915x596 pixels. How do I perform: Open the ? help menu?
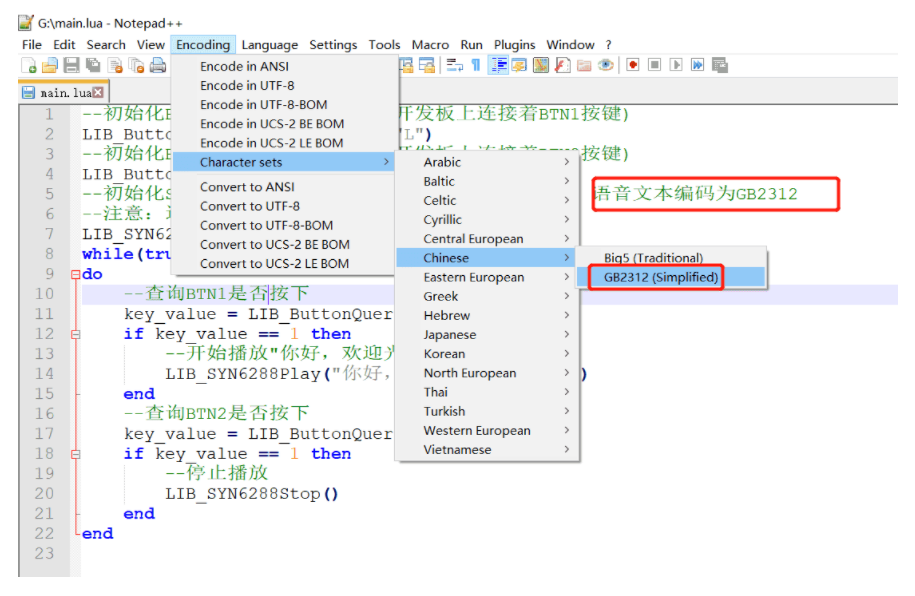pos(609,45)
